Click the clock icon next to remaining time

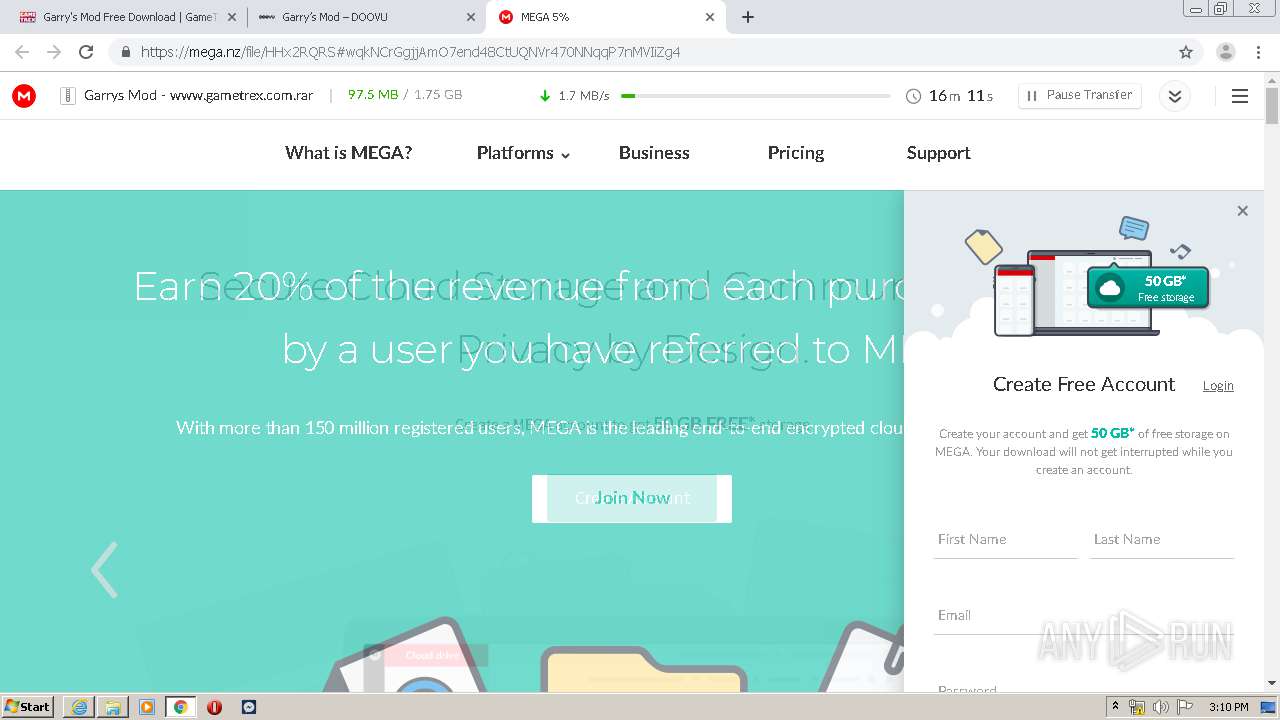coord(913,96)
